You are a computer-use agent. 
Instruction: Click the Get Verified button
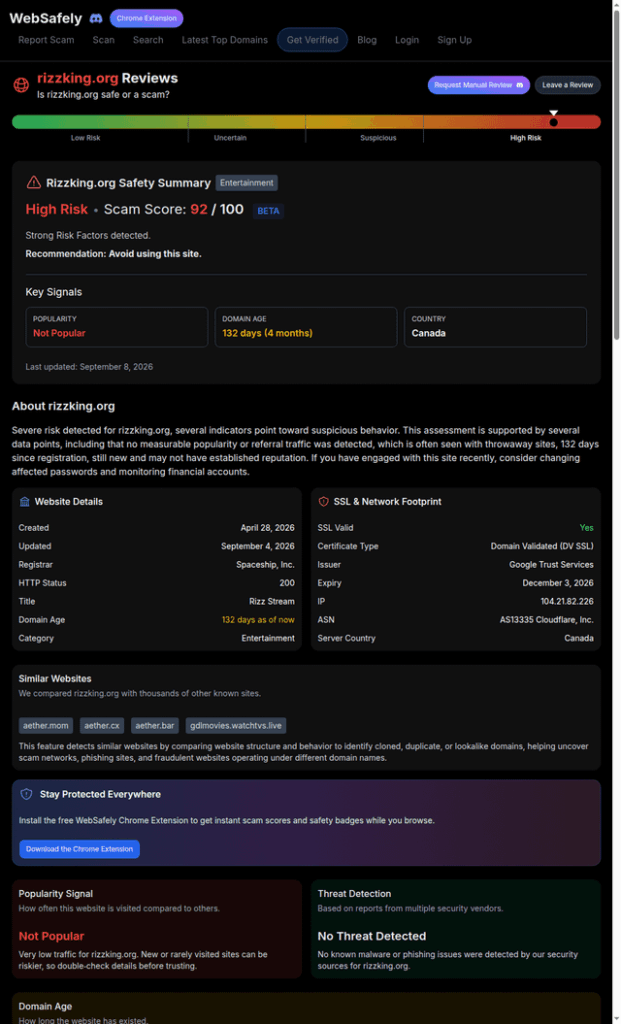313,40
